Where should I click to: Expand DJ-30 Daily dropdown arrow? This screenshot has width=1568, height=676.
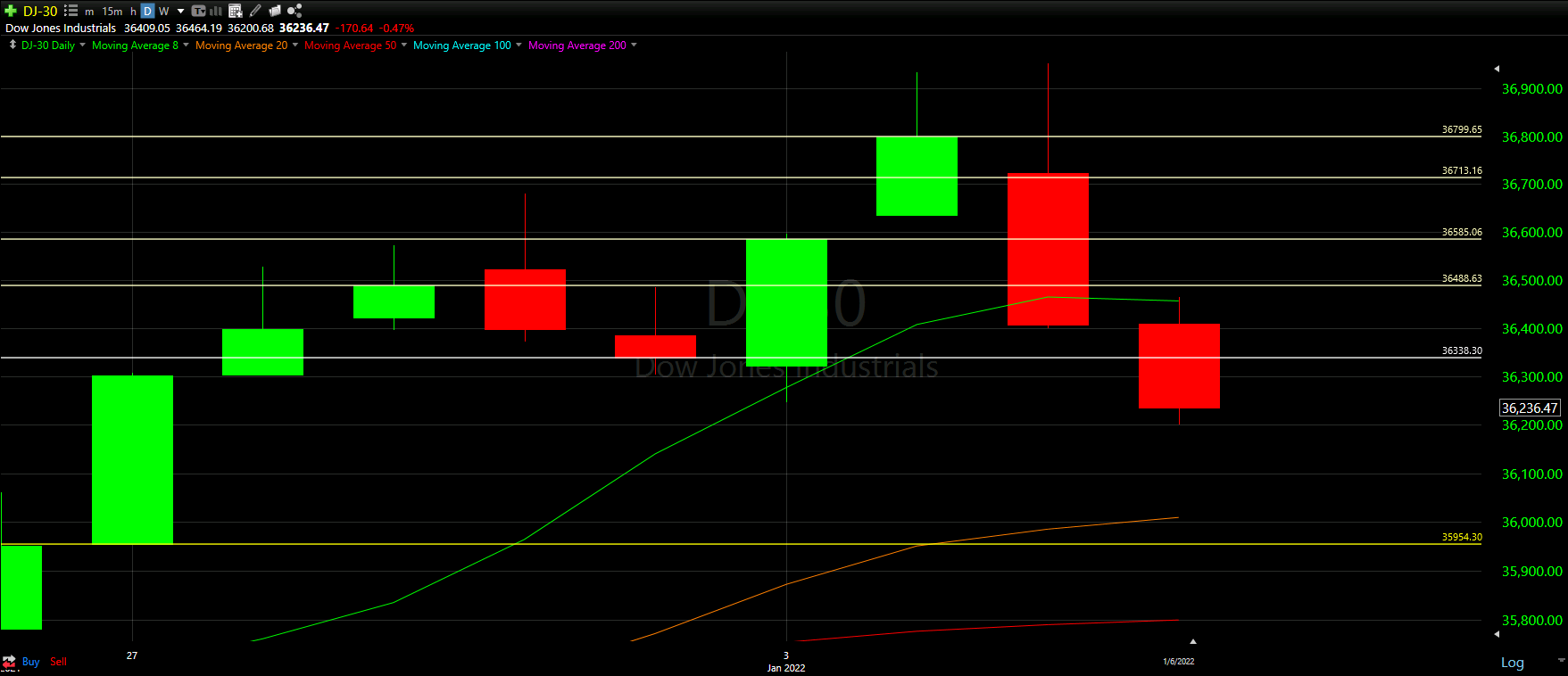82,45
